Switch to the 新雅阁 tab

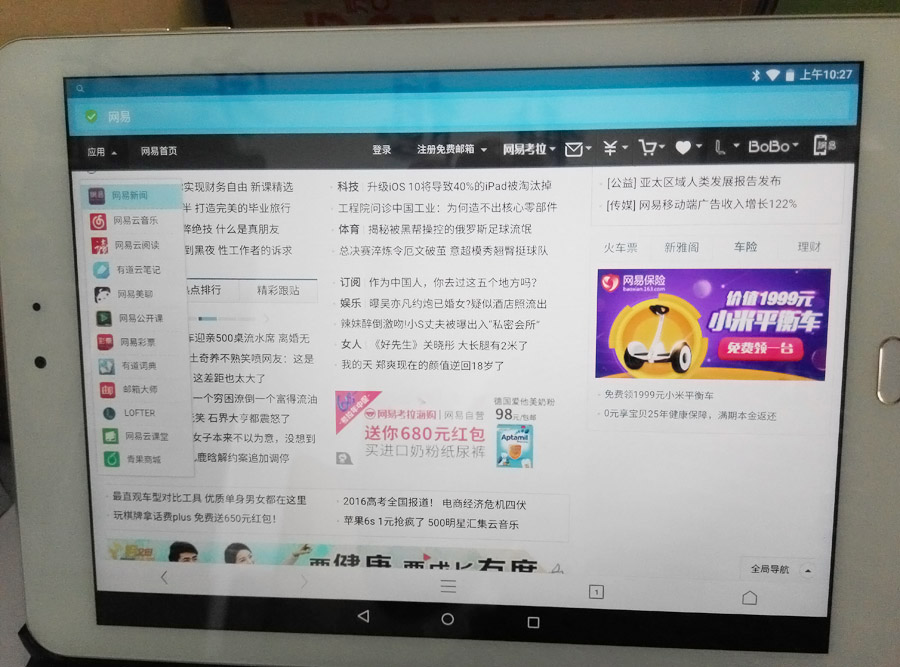pos(681,247)
